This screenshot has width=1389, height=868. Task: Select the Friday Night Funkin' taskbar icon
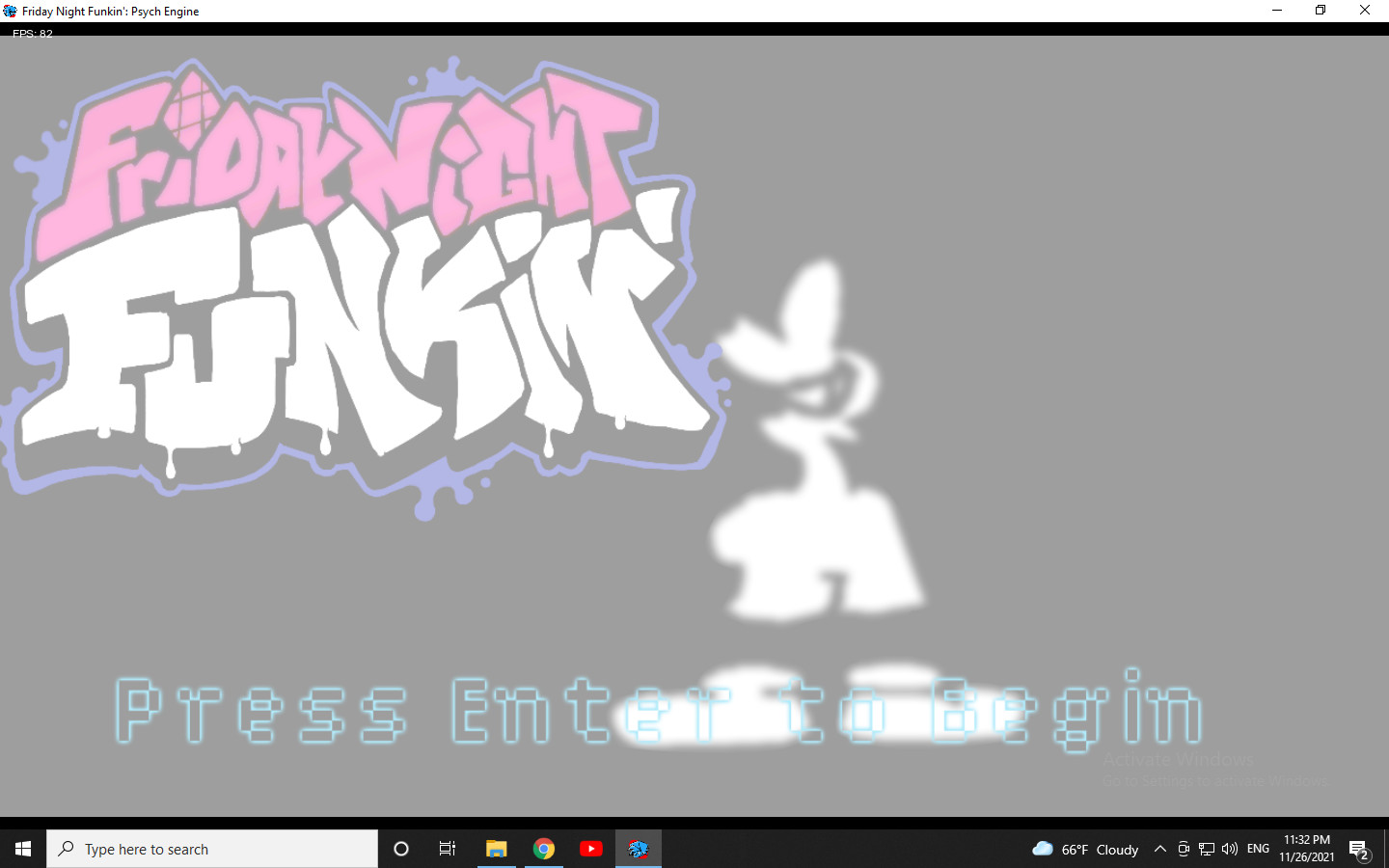tap(638, 849)
